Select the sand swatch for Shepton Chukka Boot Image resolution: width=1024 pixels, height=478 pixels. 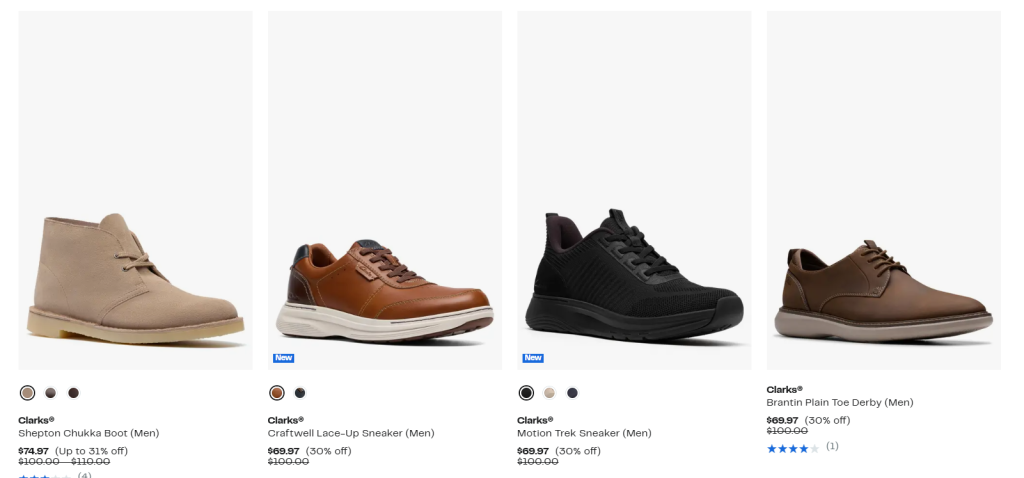tap(27, 393)
